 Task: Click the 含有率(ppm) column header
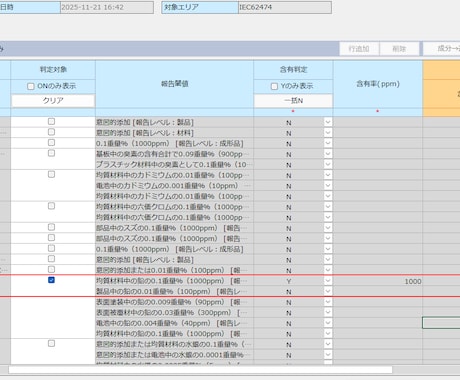click(378, 84)
